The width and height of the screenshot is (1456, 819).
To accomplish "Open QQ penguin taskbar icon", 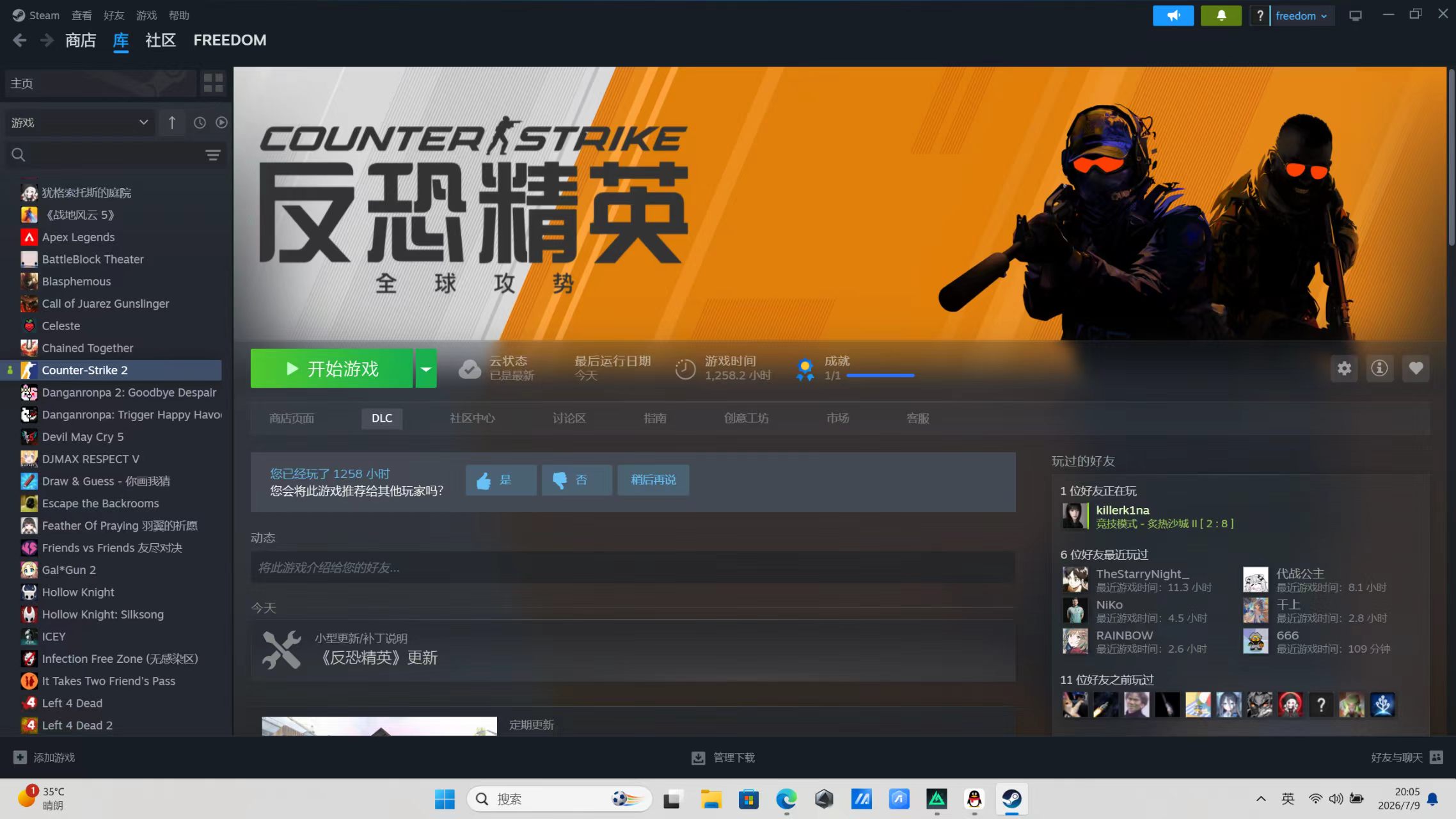I will coord(974,799).
